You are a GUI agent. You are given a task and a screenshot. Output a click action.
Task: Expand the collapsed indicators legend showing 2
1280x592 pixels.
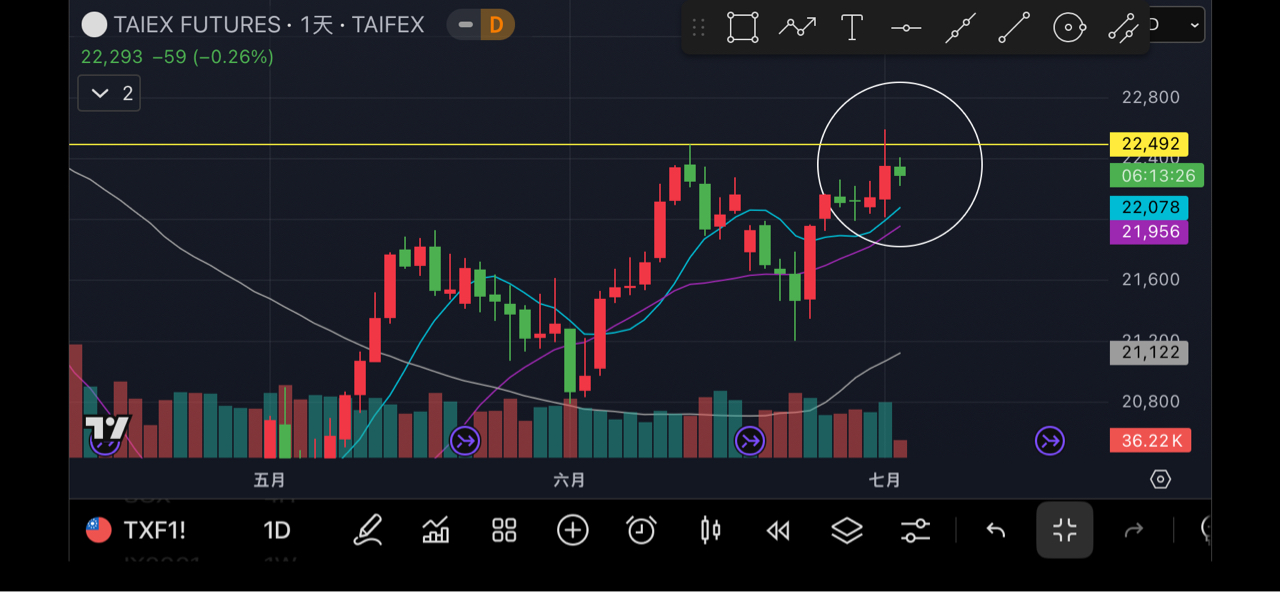(x=109, y=94)
